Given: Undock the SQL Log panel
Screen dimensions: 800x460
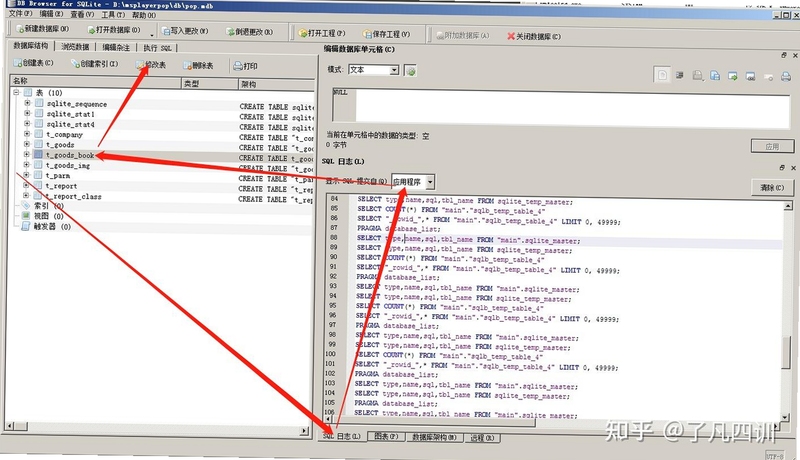Looking at the screenshot, I should point(782,167).
